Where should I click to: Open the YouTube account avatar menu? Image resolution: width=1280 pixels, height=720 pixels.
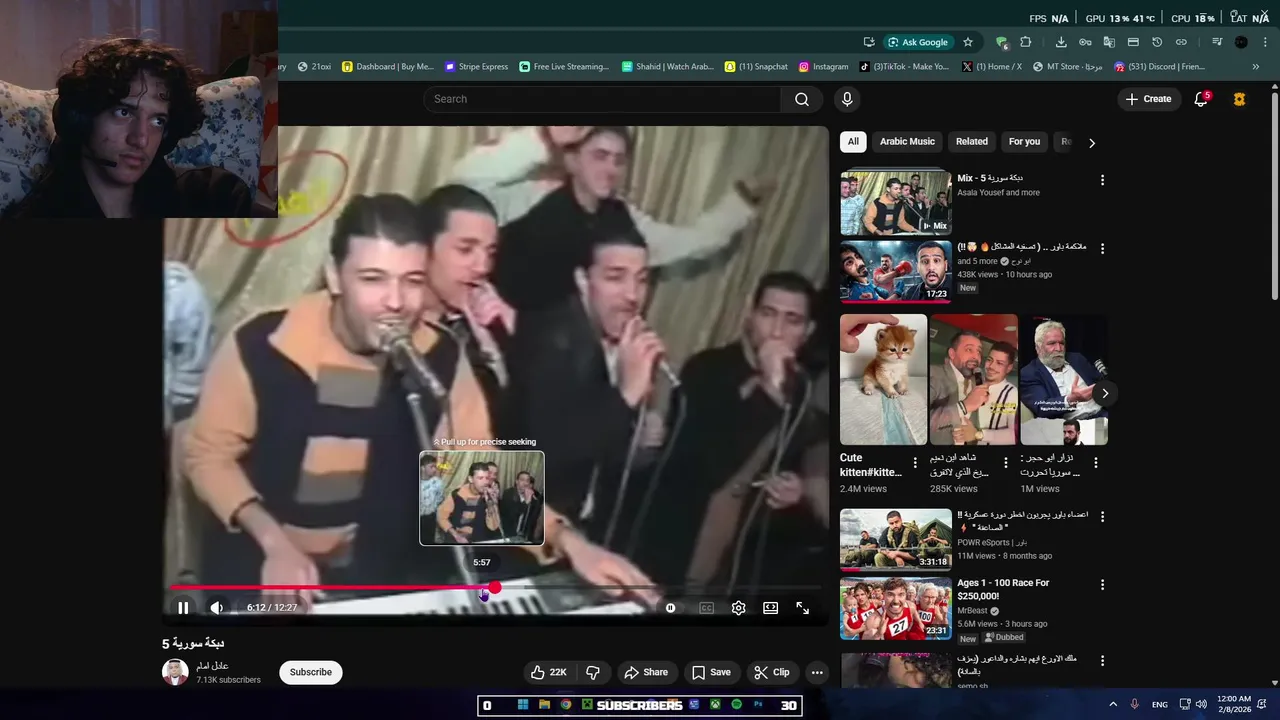(1239, 99)
